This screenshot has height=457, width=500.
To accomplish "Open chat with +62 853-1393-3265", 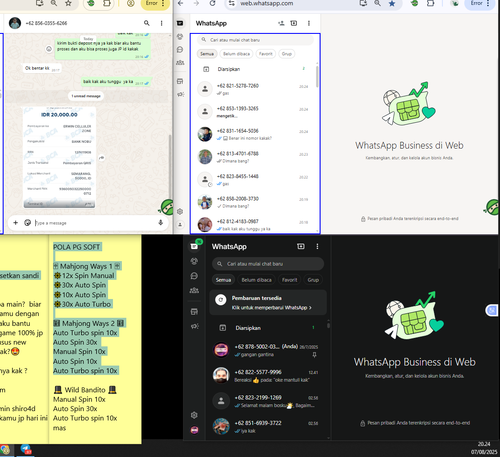I will pos(255,112).
